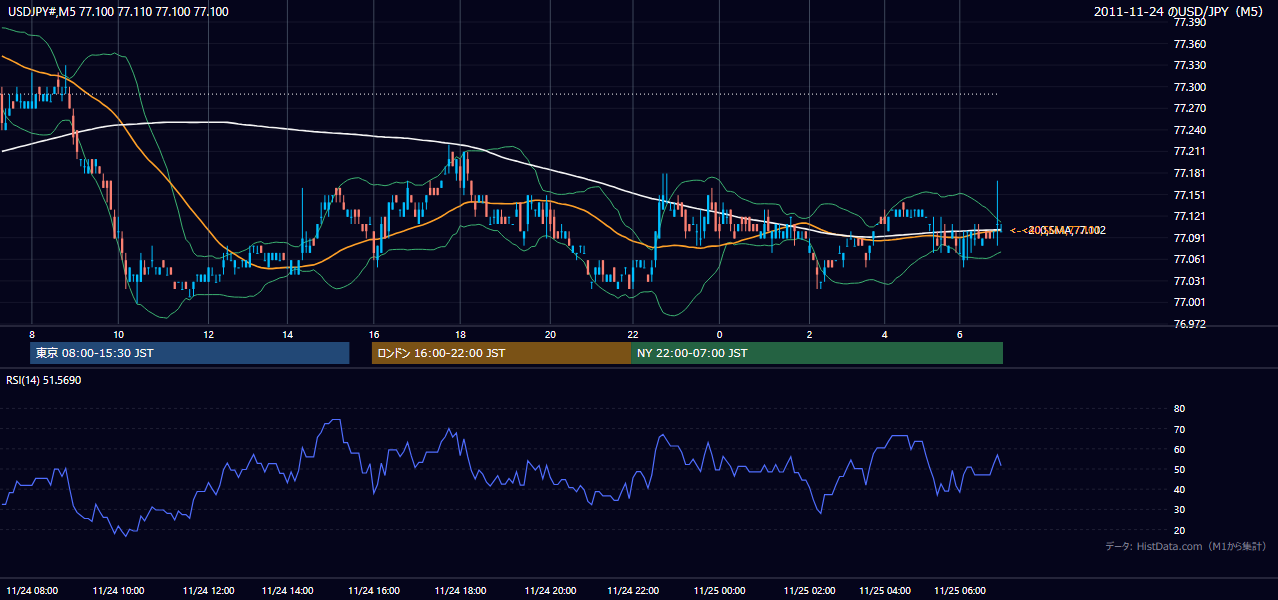The height and width of the screenshot is (600, 1278).
Task: Click the 11/25 02:00 date label
Action: [810, 591]
